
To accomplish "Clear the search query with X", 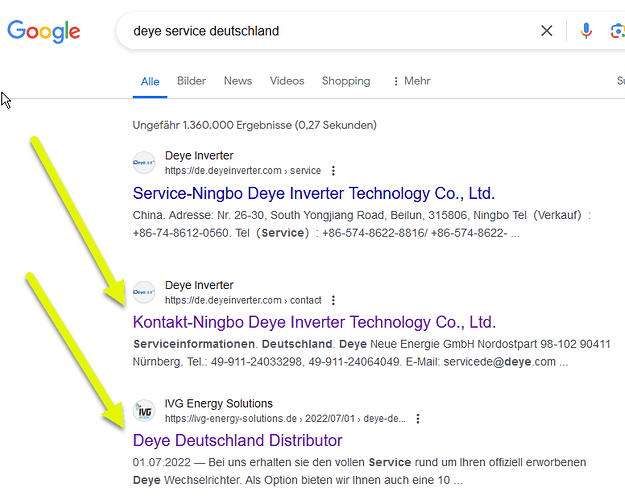I will coord(546,31).
